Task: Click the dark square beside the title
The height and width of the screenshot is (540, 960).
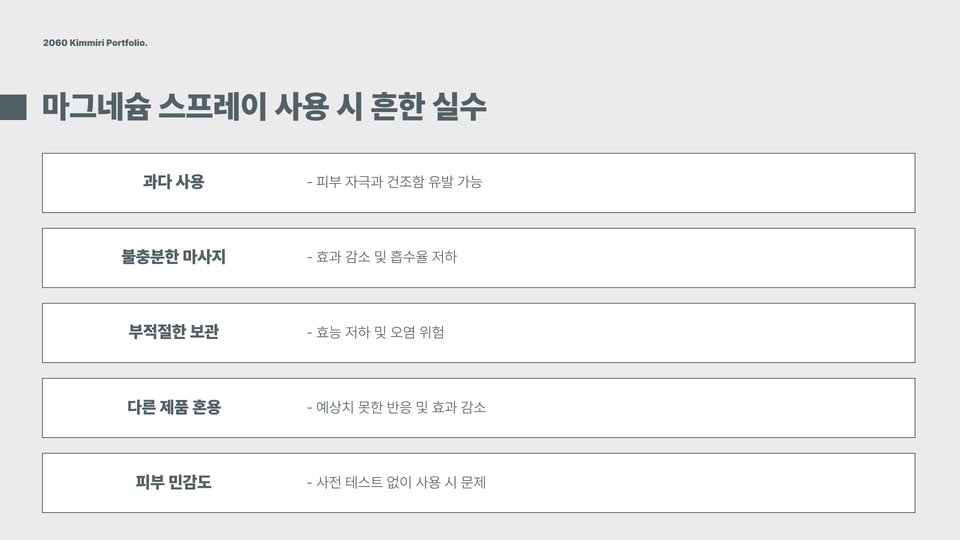Action: point(13,107)
